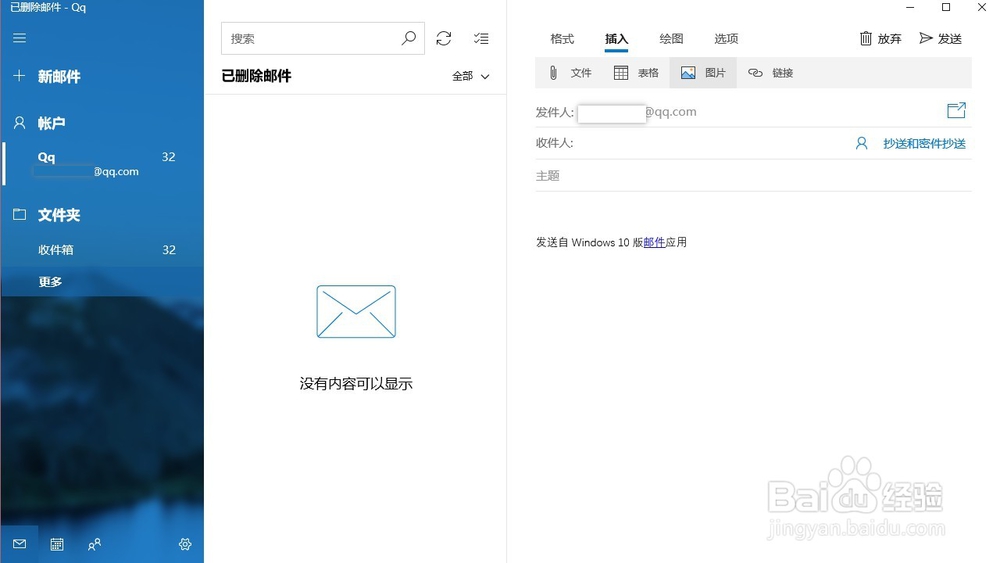This screenshot has height=563, width=1000.
Task: Open the 文件夹 folders section
Action: (47, 215)
